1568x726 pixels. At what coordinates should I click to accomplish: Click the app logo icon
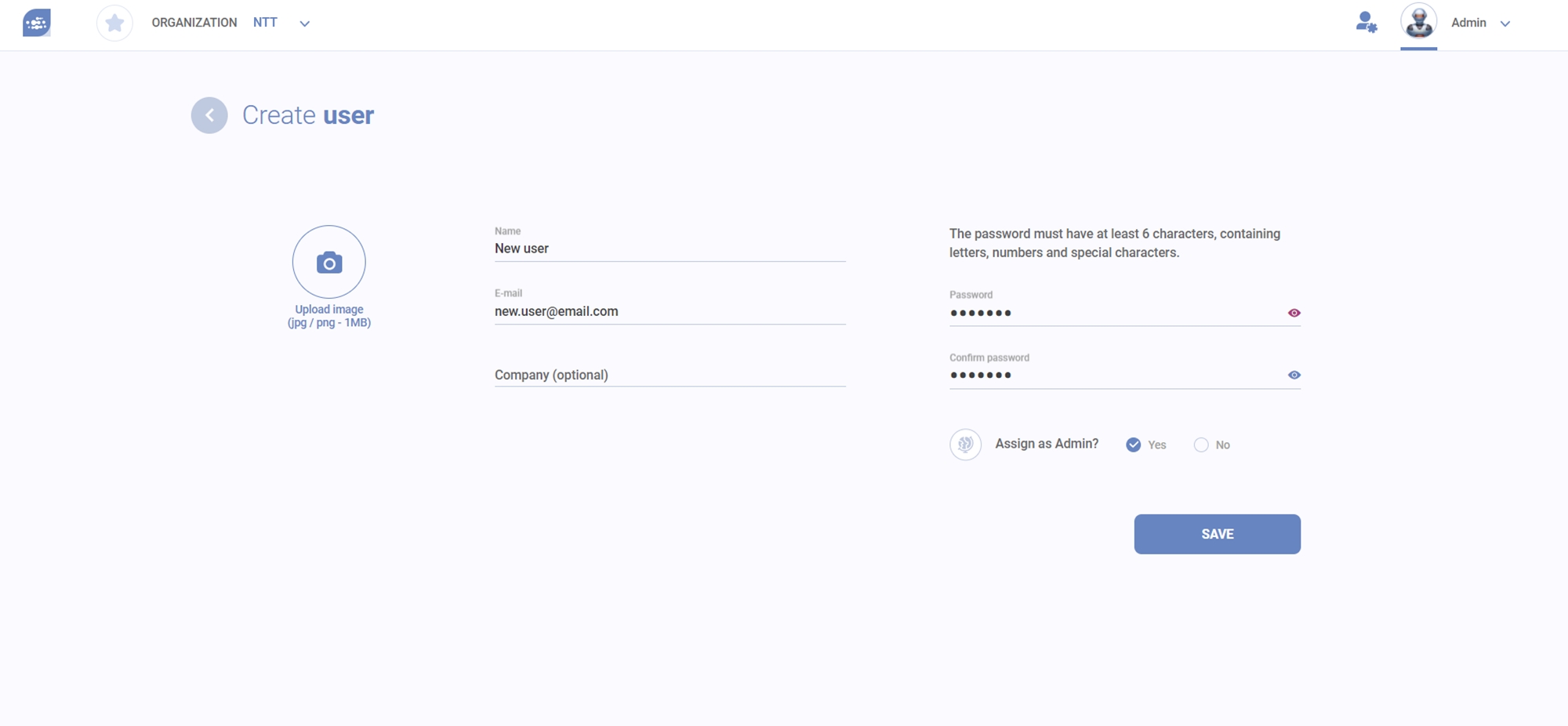point(37,23)
